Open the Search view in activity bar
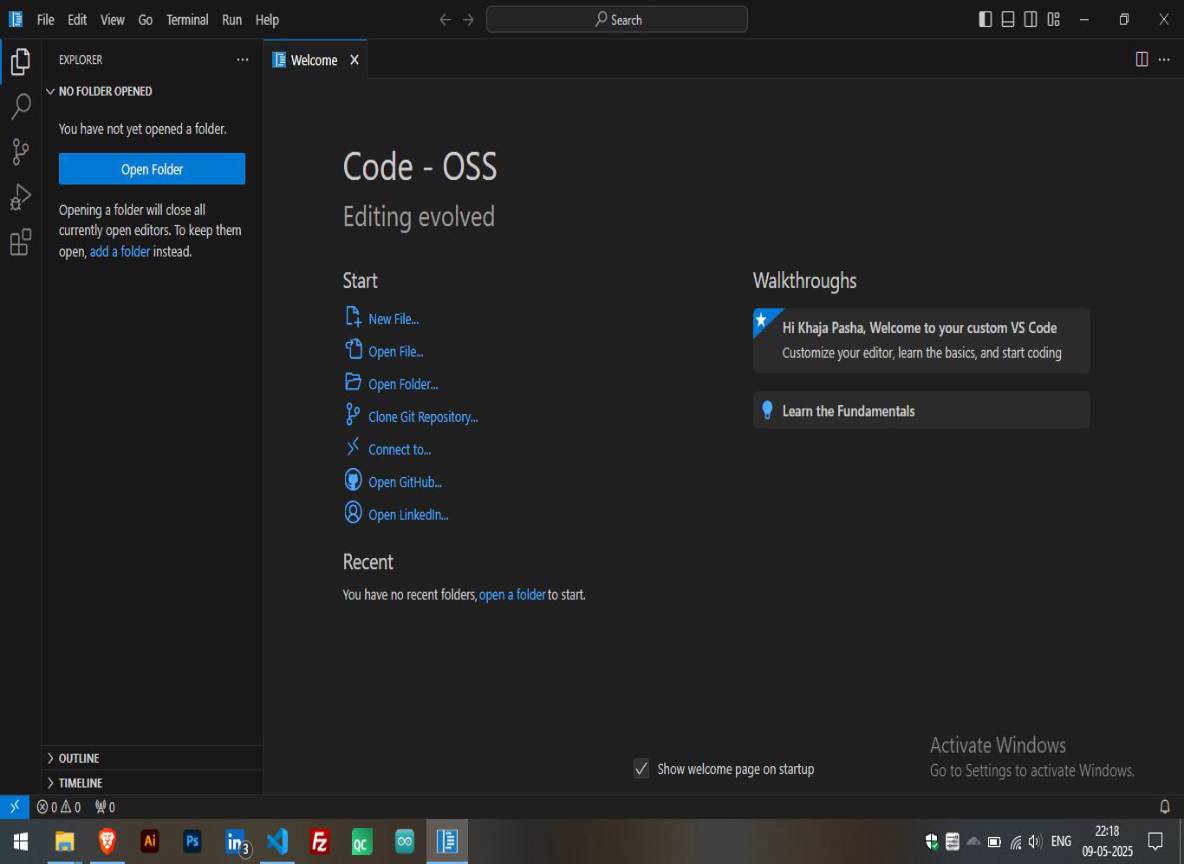Screen dimensions: 1184x864 click(x=20, y=107)
